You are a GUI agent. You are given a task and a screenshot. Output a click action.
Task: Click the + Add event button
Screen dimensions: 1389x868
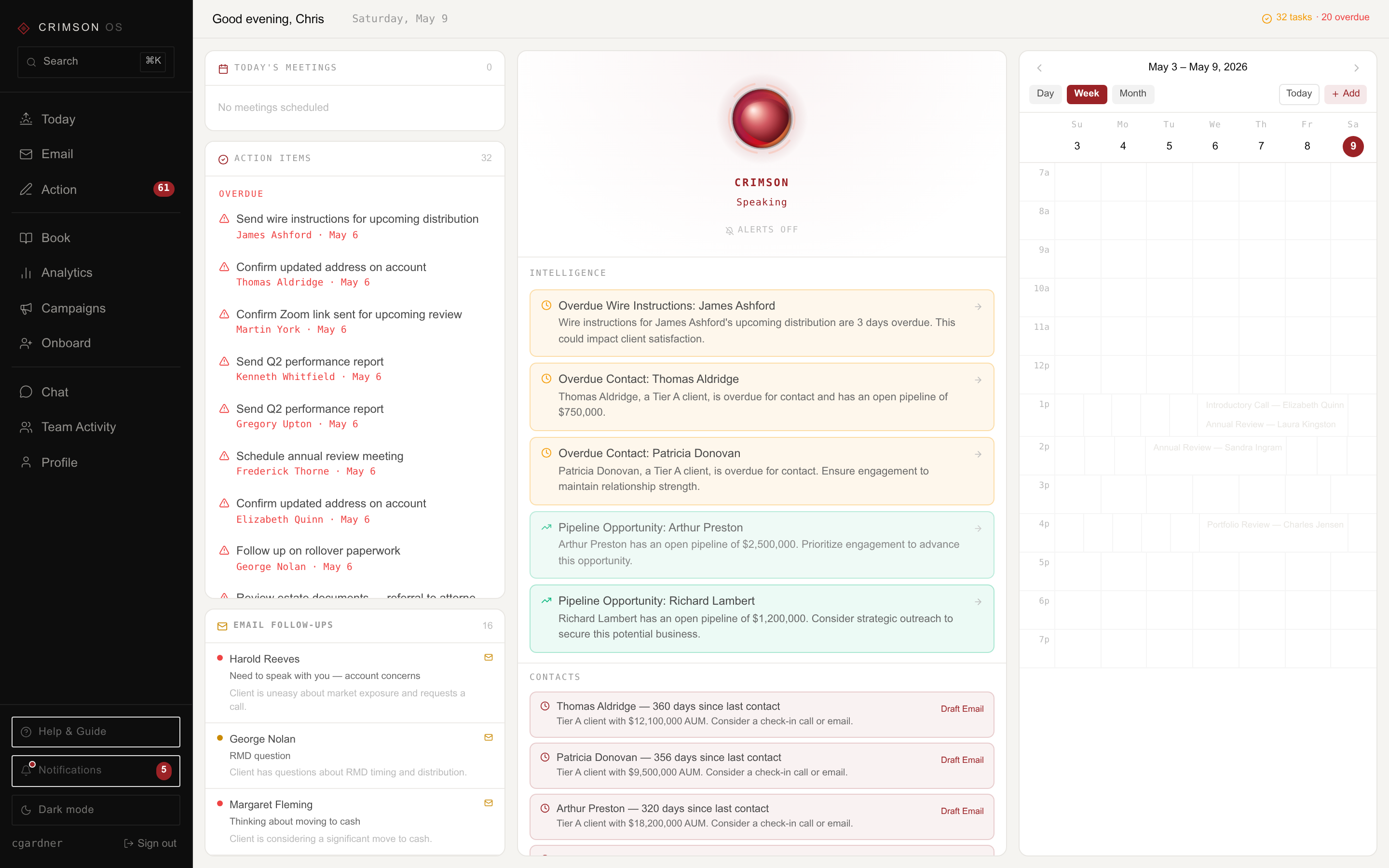[1346, 94]
